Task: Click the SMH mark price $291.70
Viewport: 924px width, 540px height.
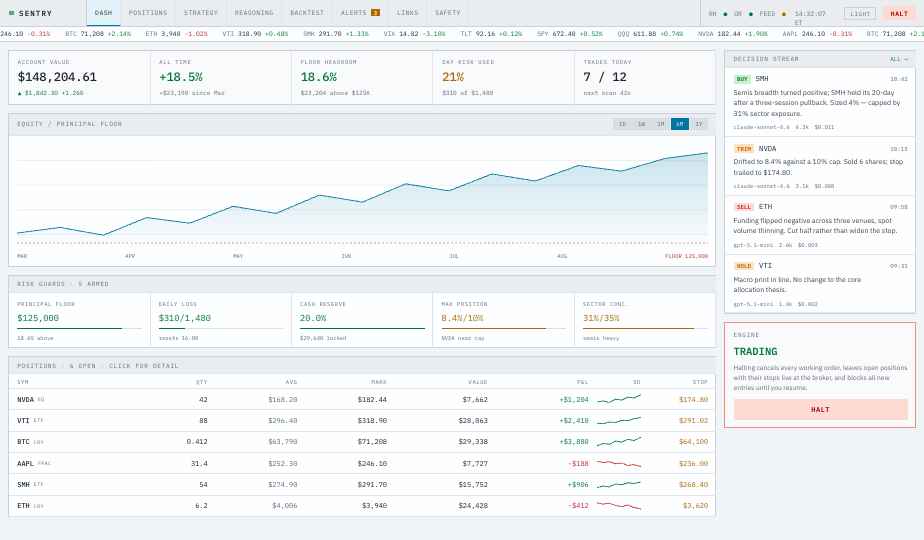Action: [372, 485]
